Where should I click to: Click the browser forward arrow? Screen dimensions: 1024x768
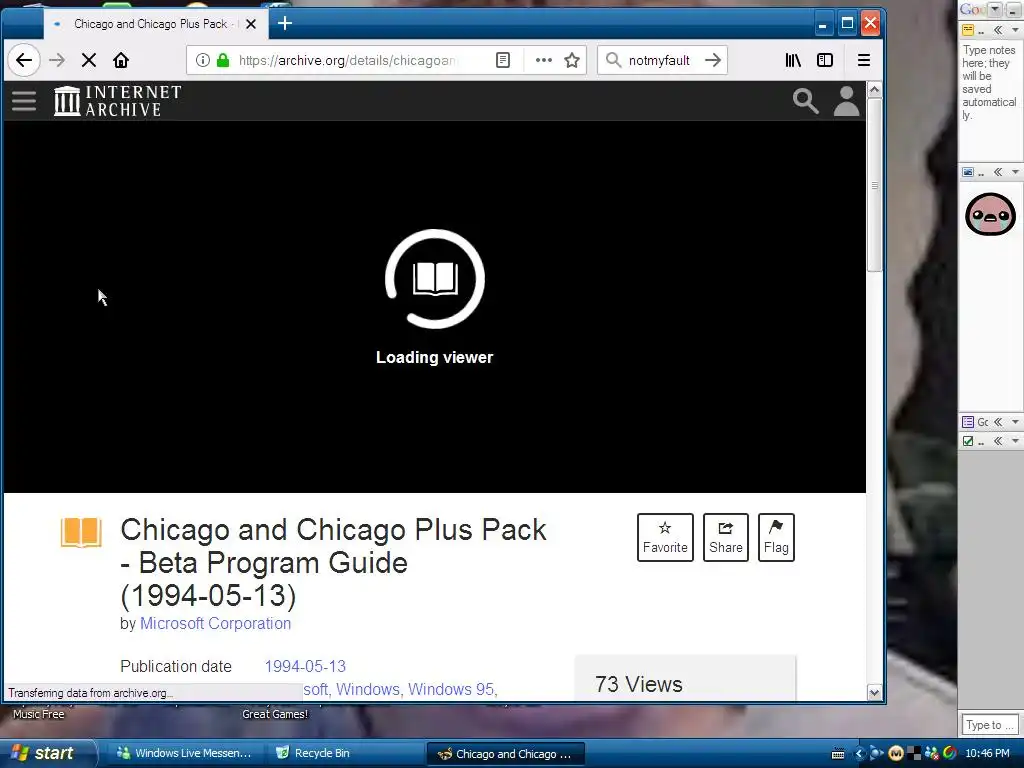[57, 60]
